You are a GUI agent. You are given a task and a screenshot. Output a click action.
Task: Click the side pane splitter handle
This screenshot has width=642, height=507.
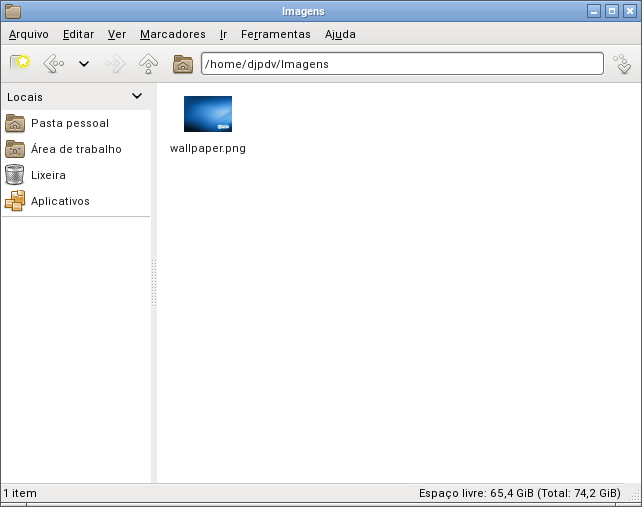[x=154, y=283]
